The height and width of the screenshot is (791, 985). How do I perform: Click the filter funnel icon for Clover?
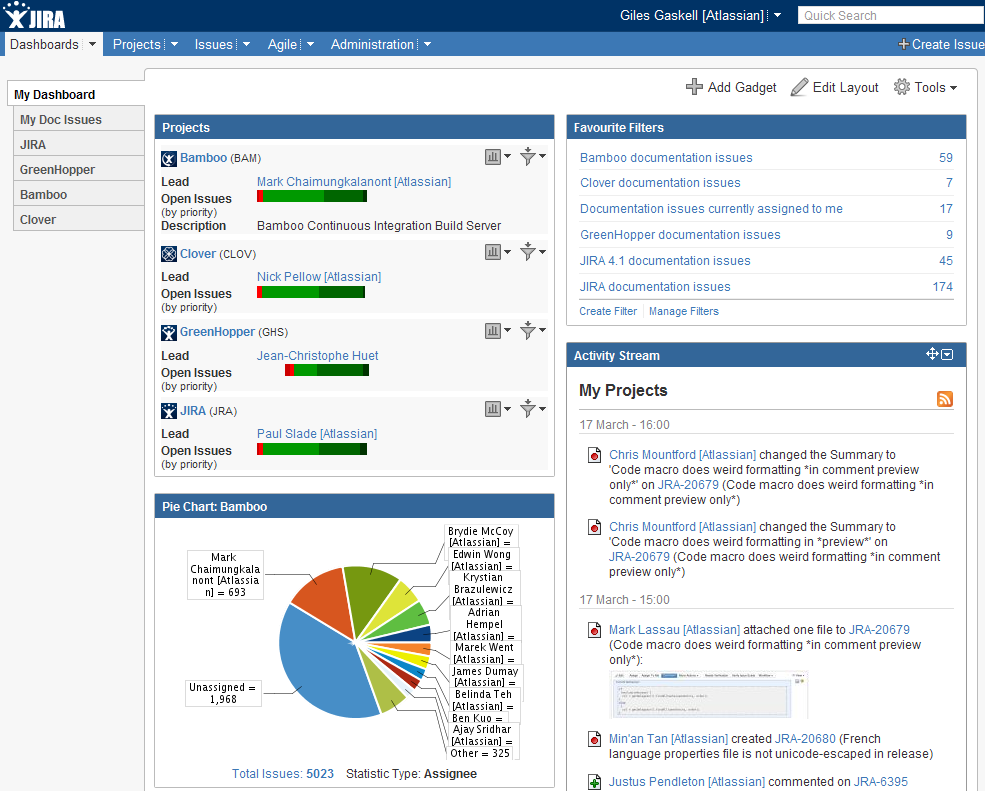[527, 251]
